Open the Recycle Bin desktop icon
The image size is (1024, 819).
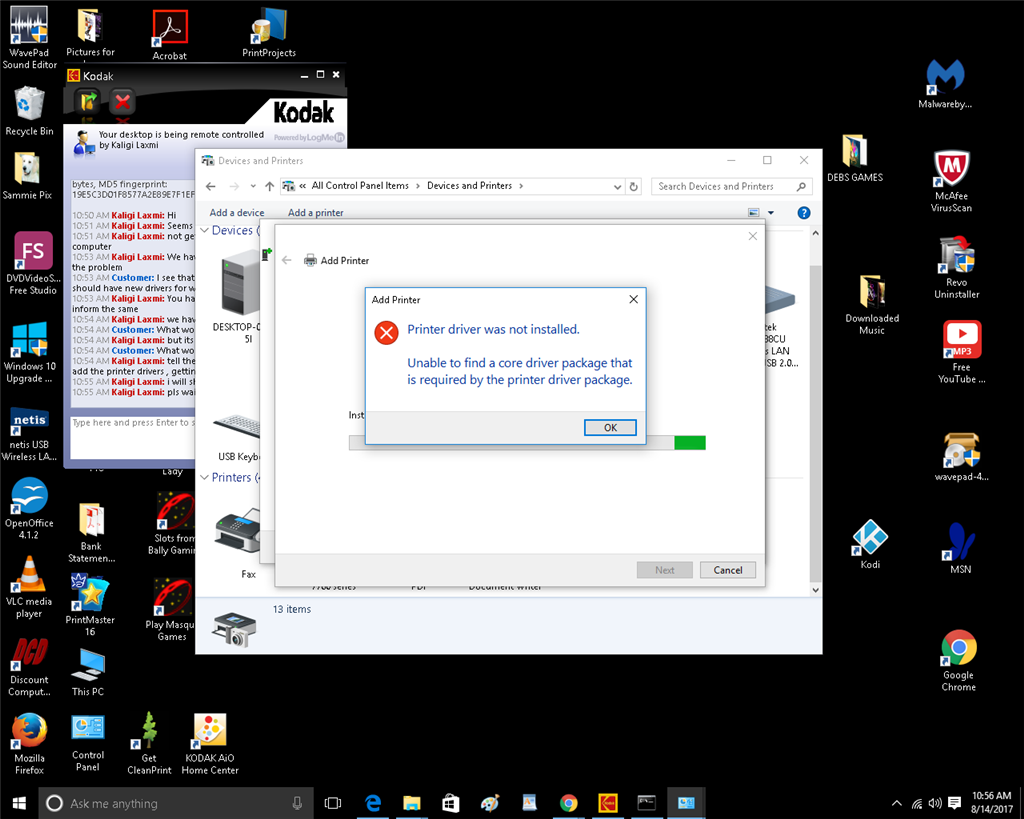pyautogui.click(x=29, y=112)
